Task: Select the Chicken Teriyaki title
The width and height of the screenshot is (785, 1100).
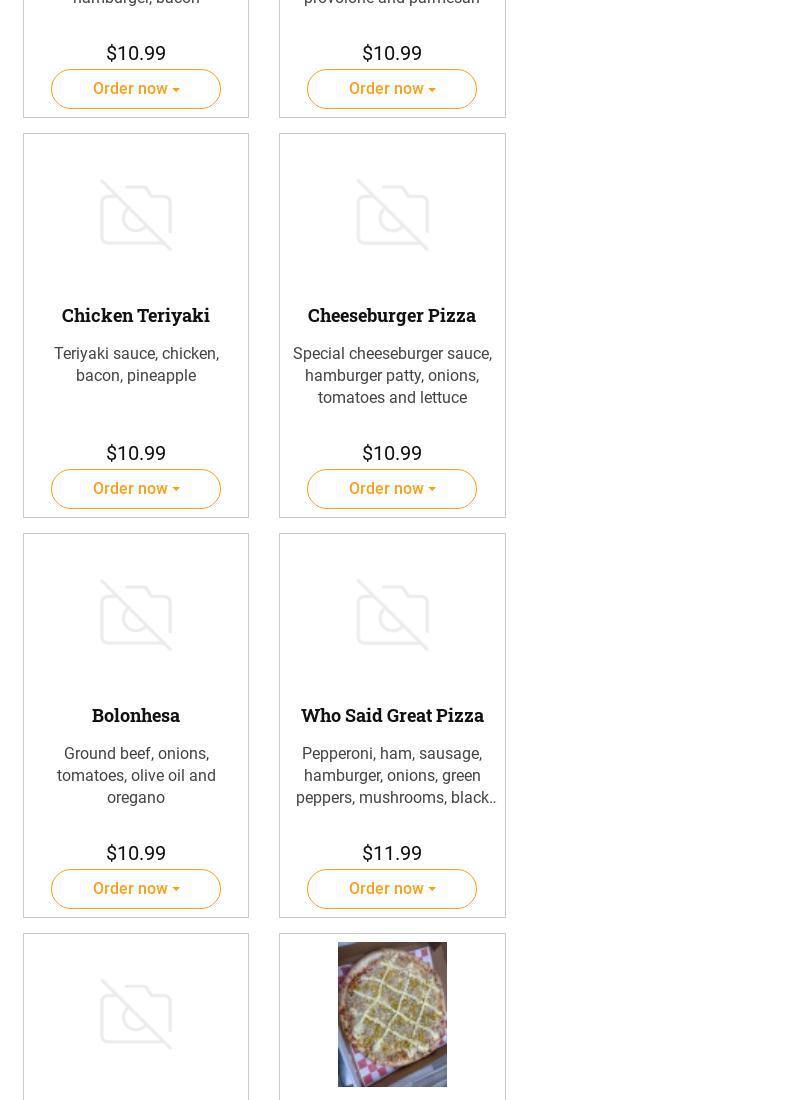Action: click(136, 315)
